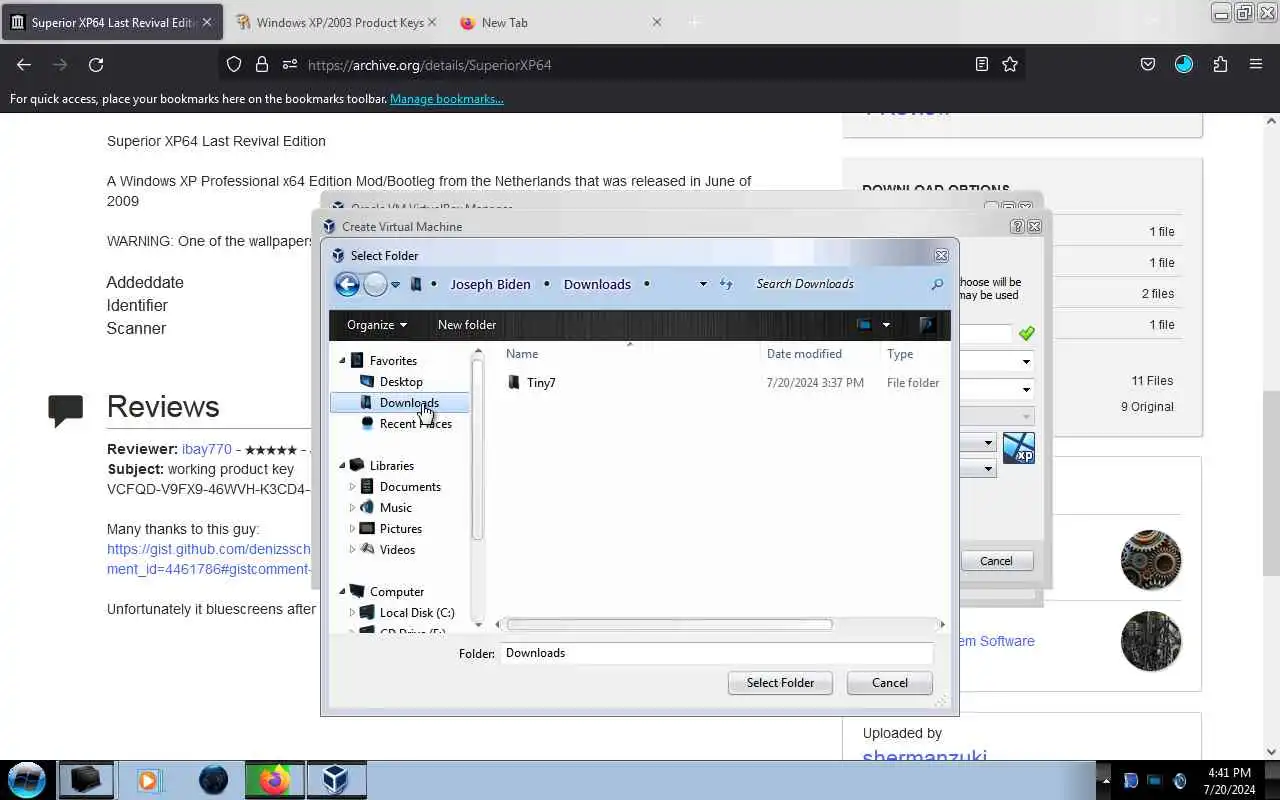Click the Firefox taskbar icon

(275, 780)
